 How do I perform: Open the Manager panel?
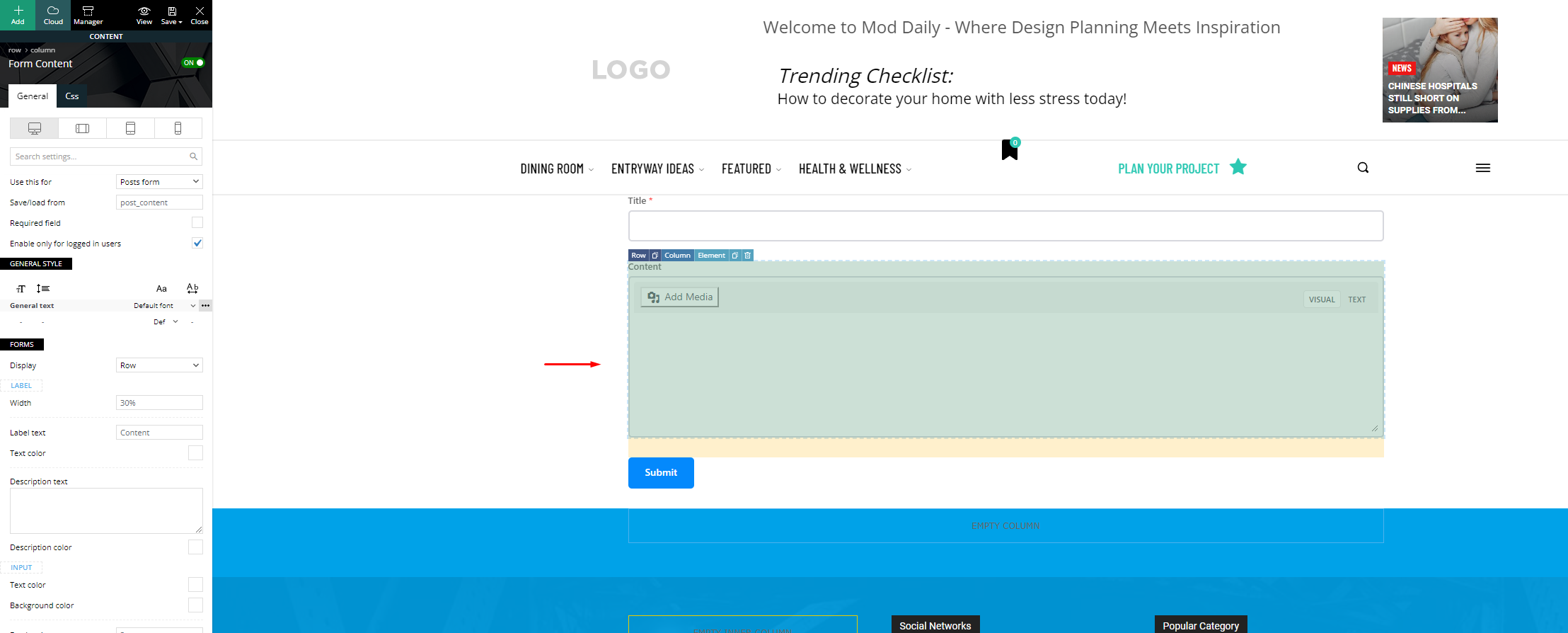point(88,15)
